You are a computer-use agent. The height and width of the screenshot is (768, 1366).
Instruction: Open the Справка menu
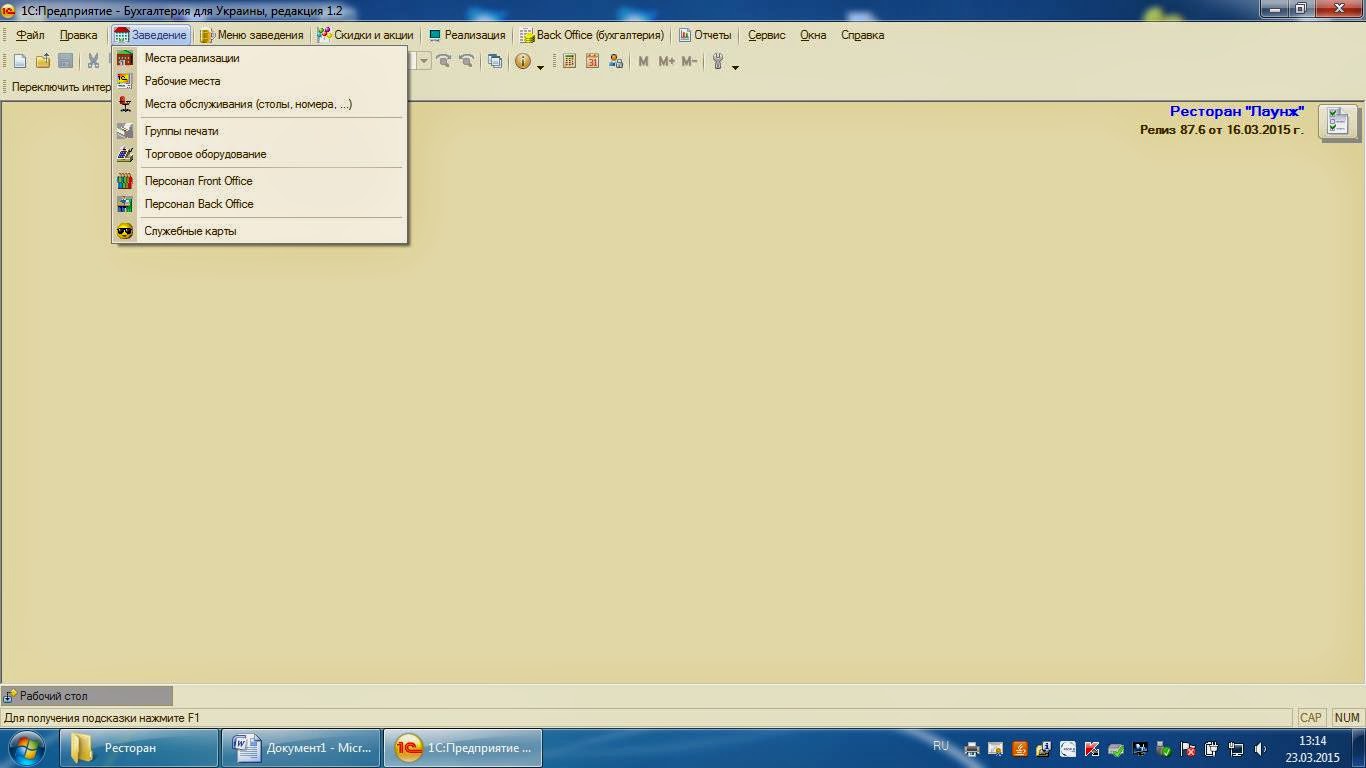862,35
